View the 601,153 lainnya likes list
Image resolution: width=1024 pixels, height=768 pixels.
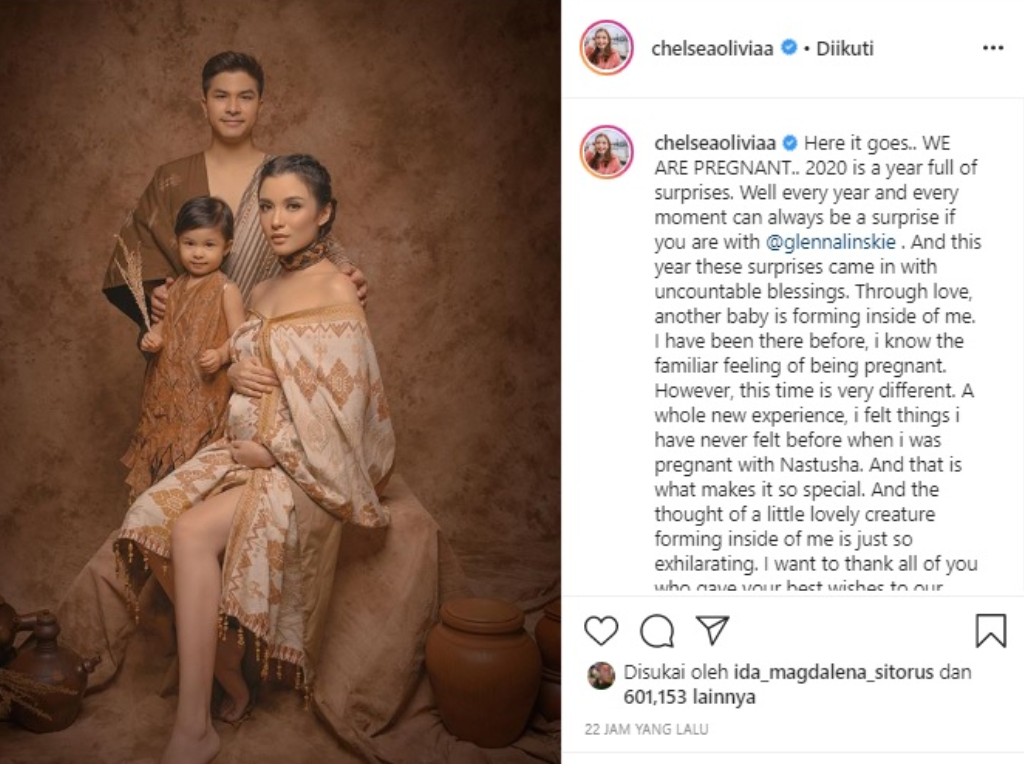[689, 697]
